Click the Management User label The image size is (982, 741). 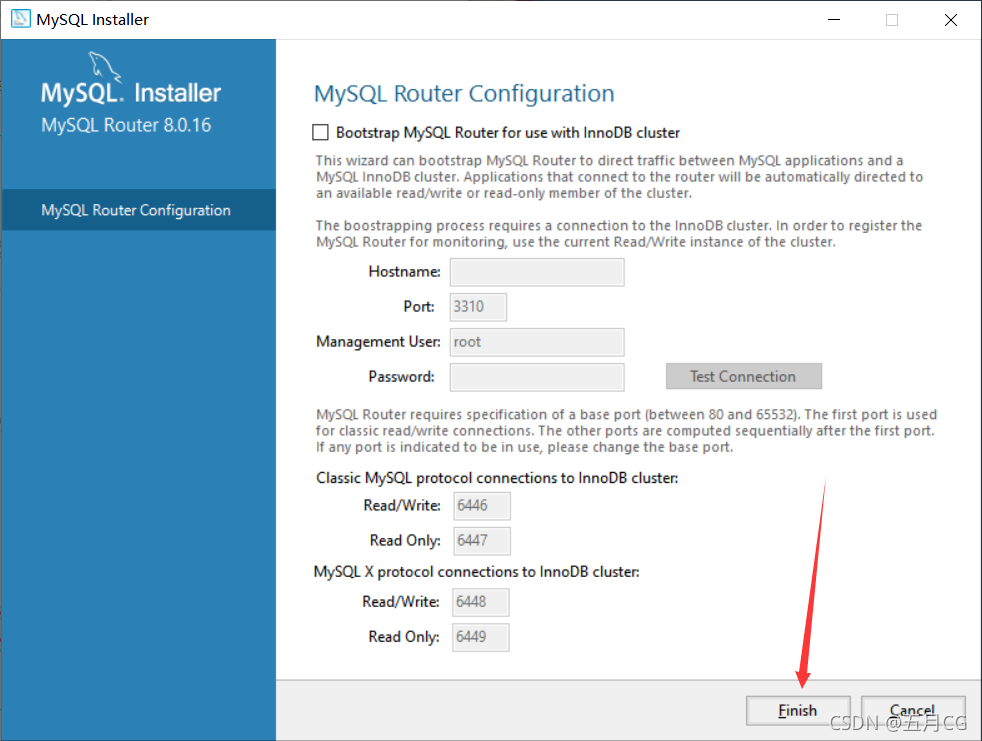378,341
